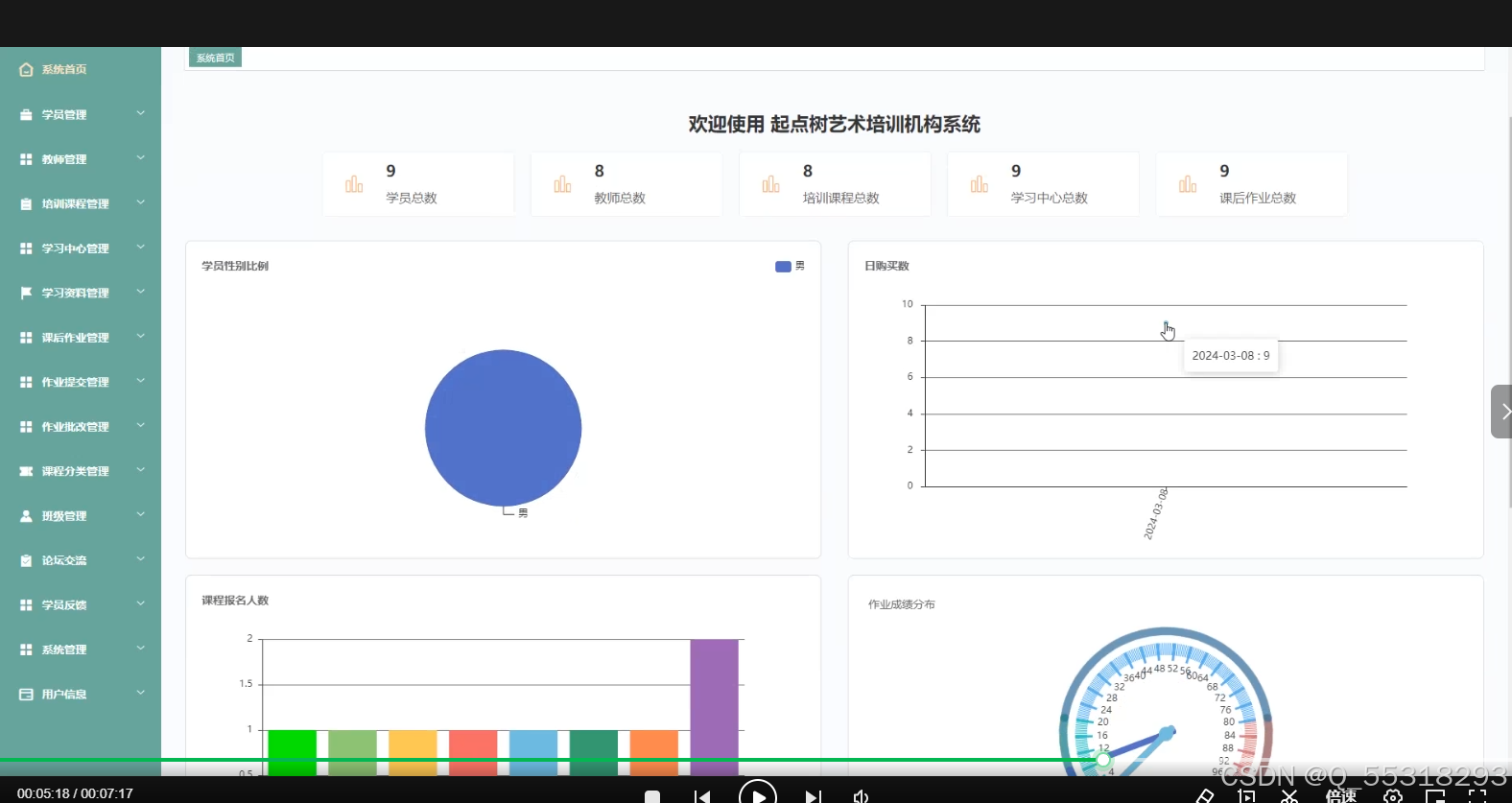Click the card icon beside 用户信息

[26, 695]
